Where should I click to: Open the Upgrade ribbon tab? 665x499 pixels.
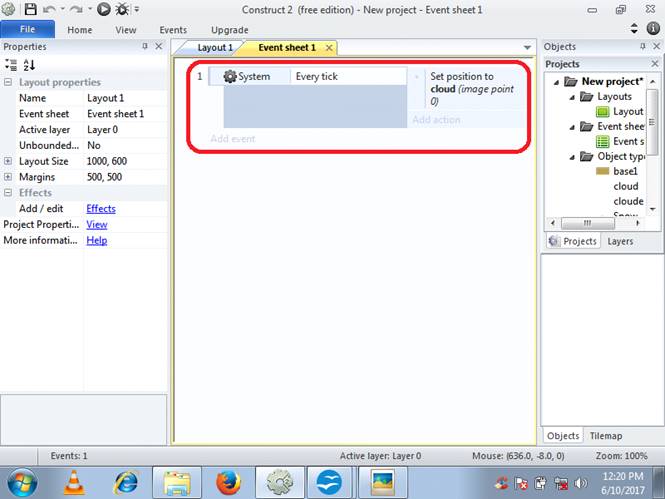(x=230, y=30)
